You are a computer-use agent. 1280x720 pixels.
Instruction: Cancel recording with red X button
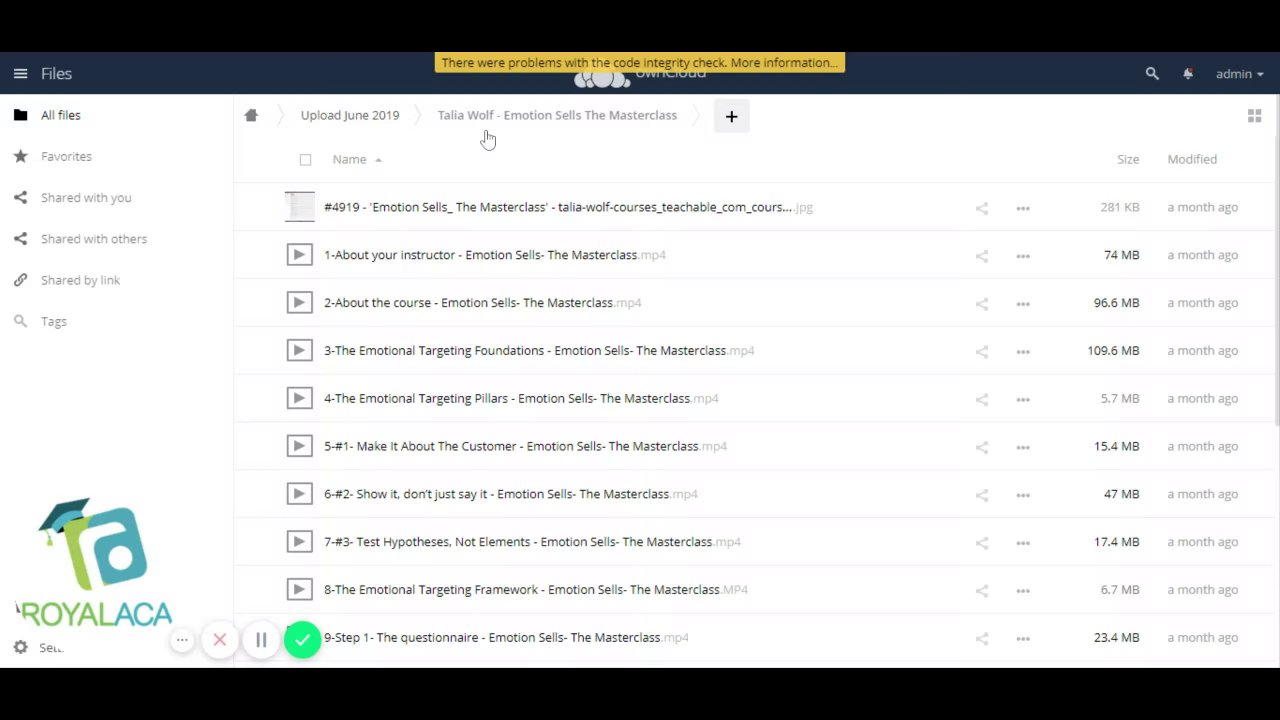pyautogui.click(x=220, y=640)
